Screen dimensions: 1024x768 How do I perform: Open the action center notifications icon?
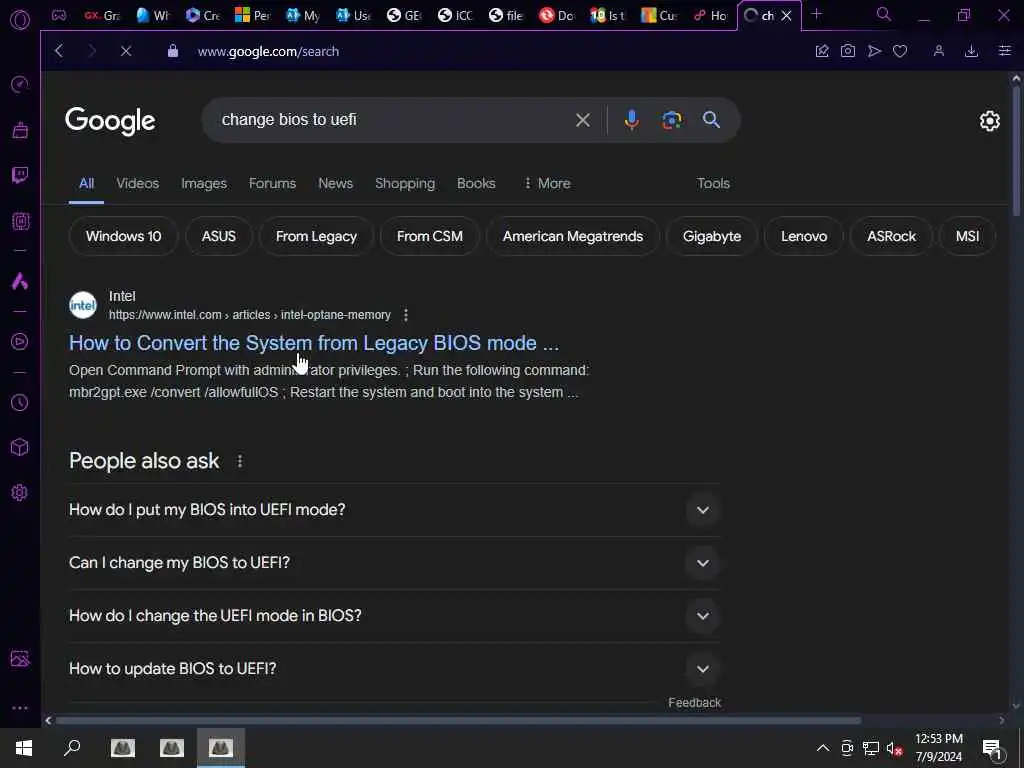coord(993,750)
